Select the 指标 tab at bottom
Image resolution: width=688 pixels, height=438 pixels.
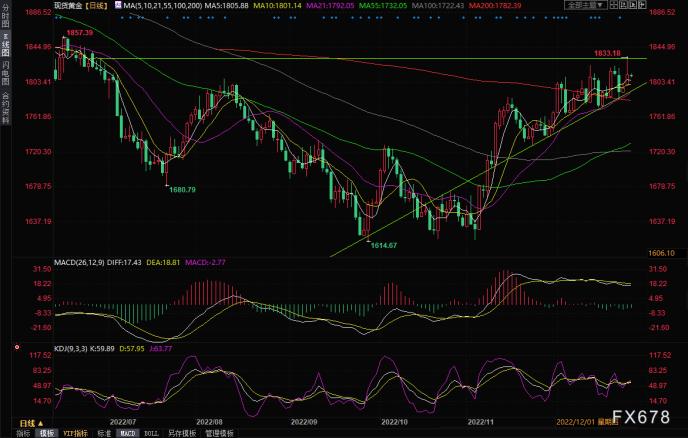point(23,433)
